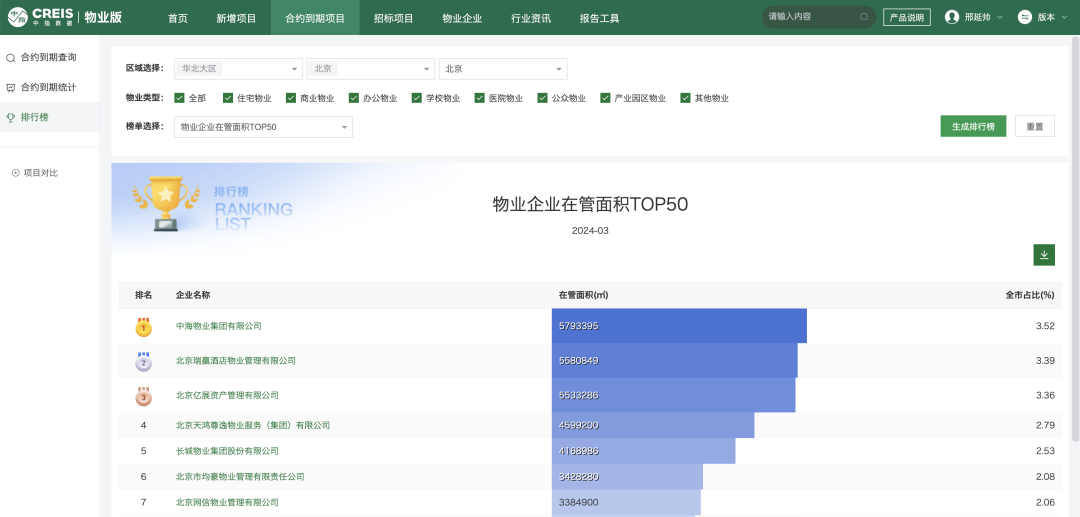This screenshot has width=1080, height=517.
Task: Click the 5793395 blue bar for 中海物业
Action: coord(678,326)
